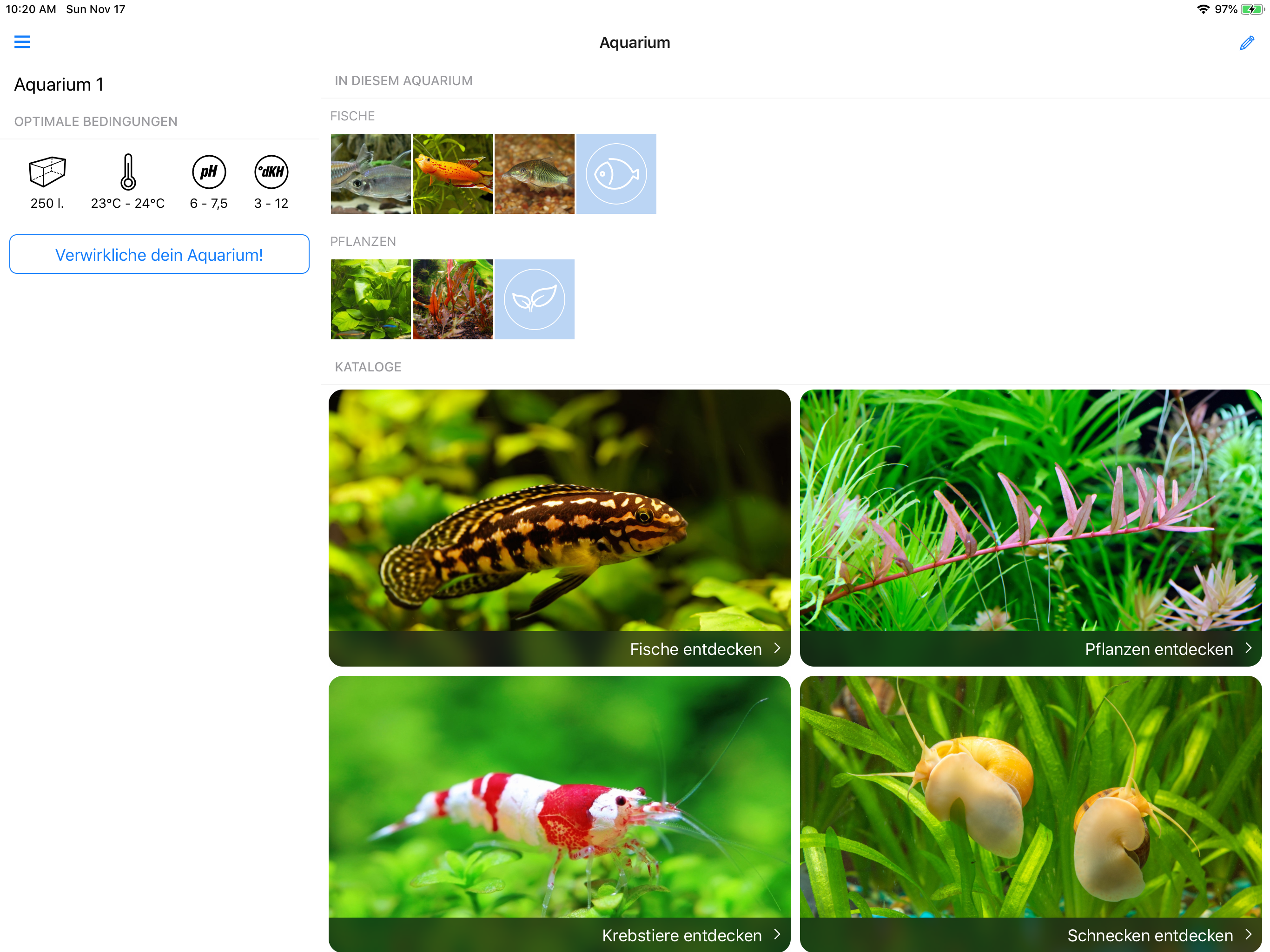The width and height of the screenshot is (1270, 952).
Task: Tap the Aquarium 1 name field
Action: coord(59,85)
